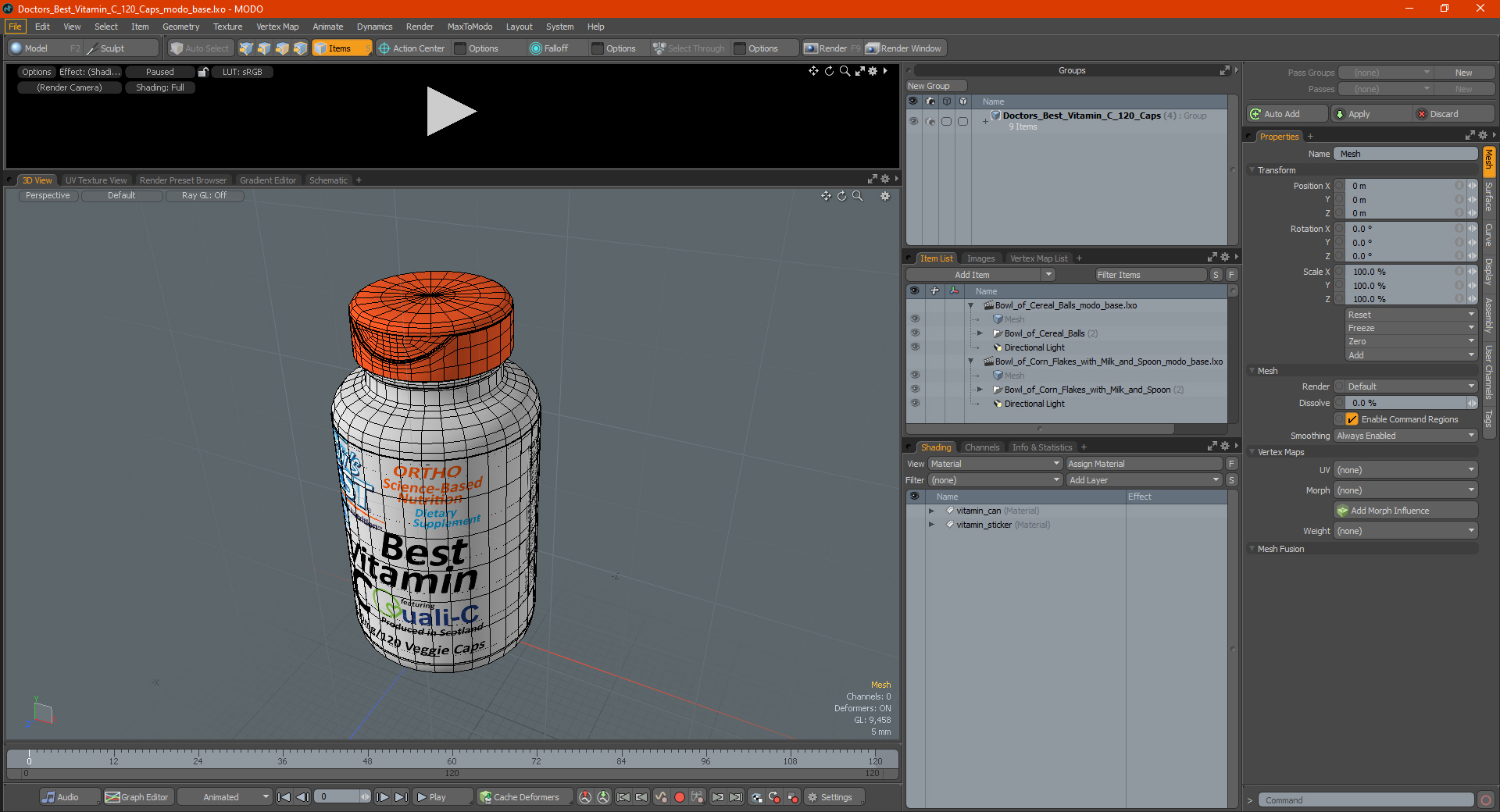
Task: Open Shading View Material dropdown
Action: point(995,464)
